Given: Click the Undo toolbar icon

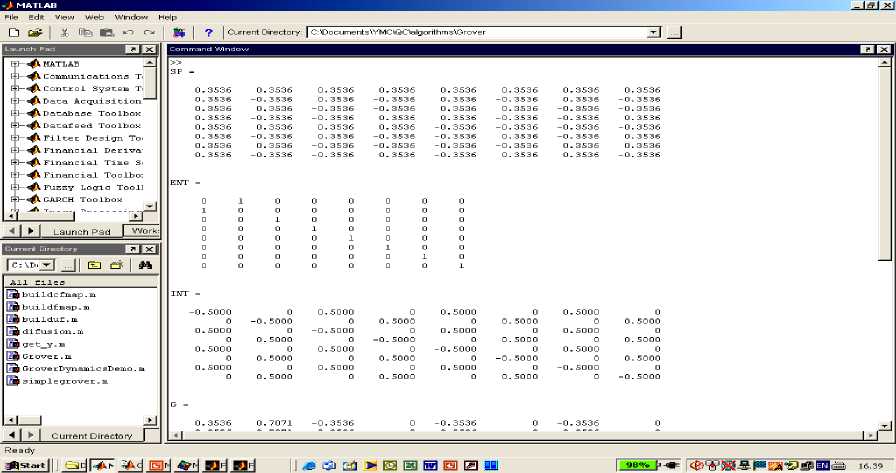Looking at the screenshot, I should point(128,33).
